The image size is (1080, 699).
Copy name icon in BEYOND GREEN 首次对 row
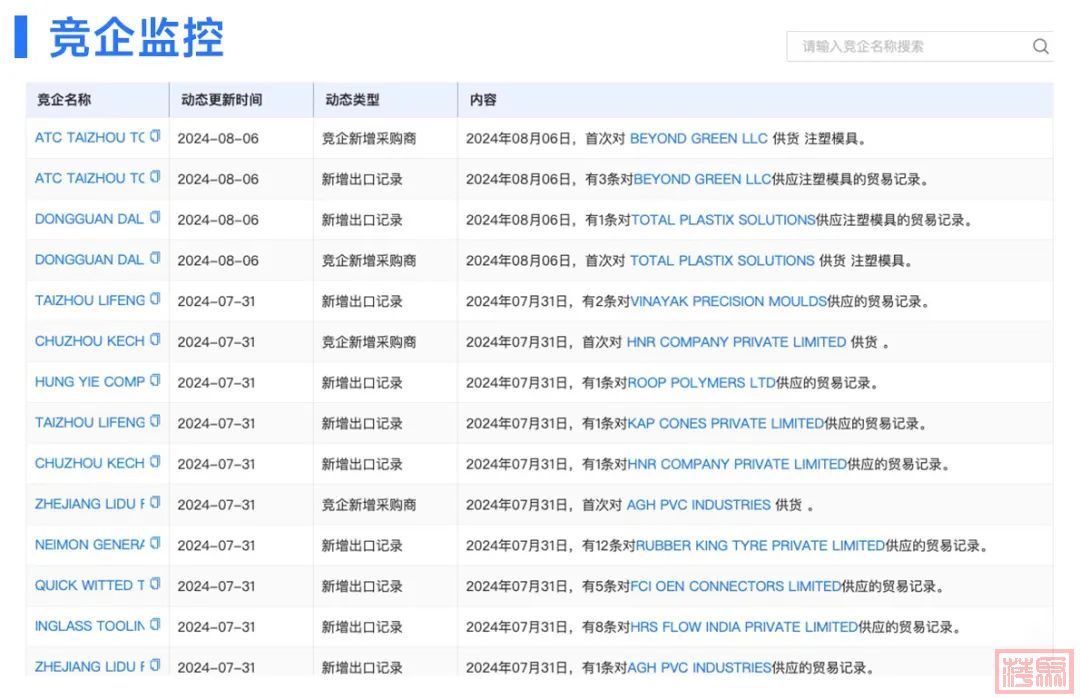pos(155,136)
